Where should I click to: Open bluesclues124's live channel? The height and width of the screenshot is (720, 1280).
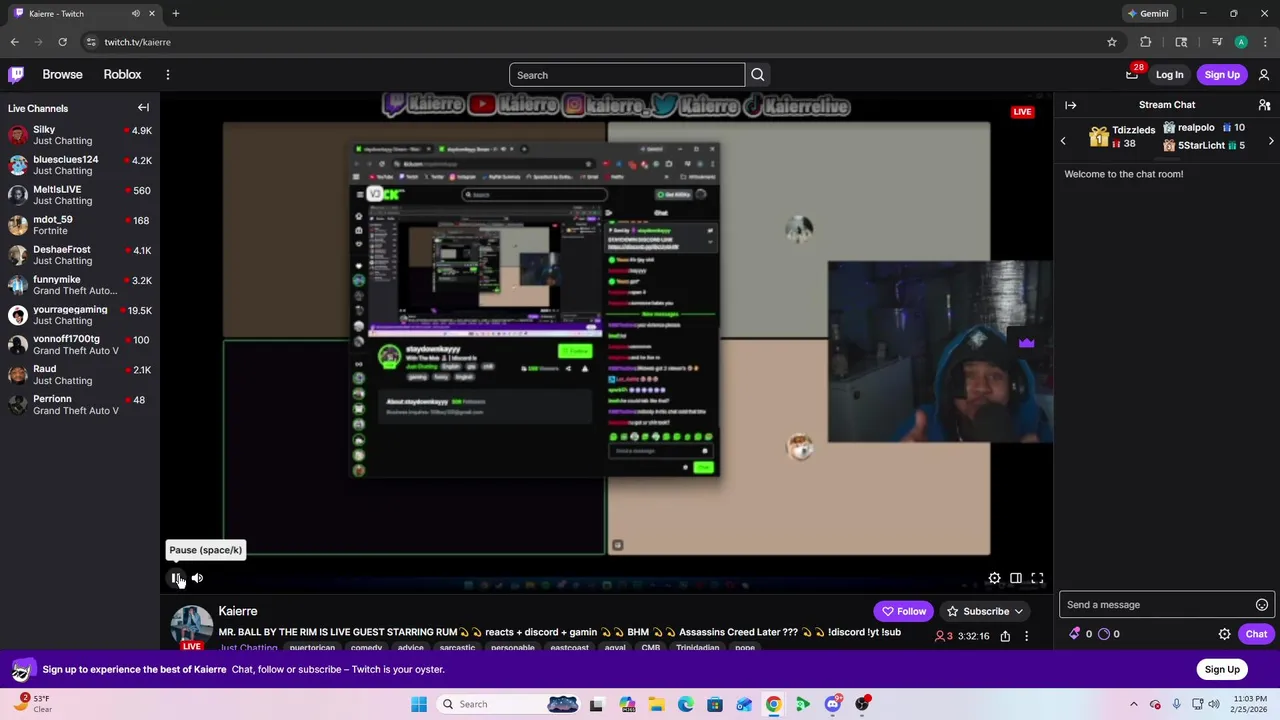[x=80, y=165]
